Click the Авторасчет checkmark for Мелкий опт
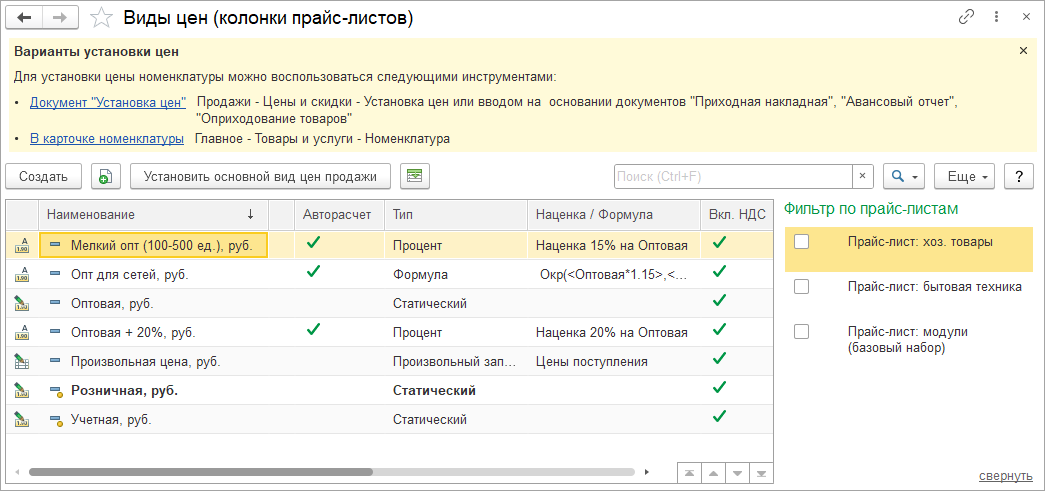This screenshot has width=1045, height=491. (x=313, y=243)
